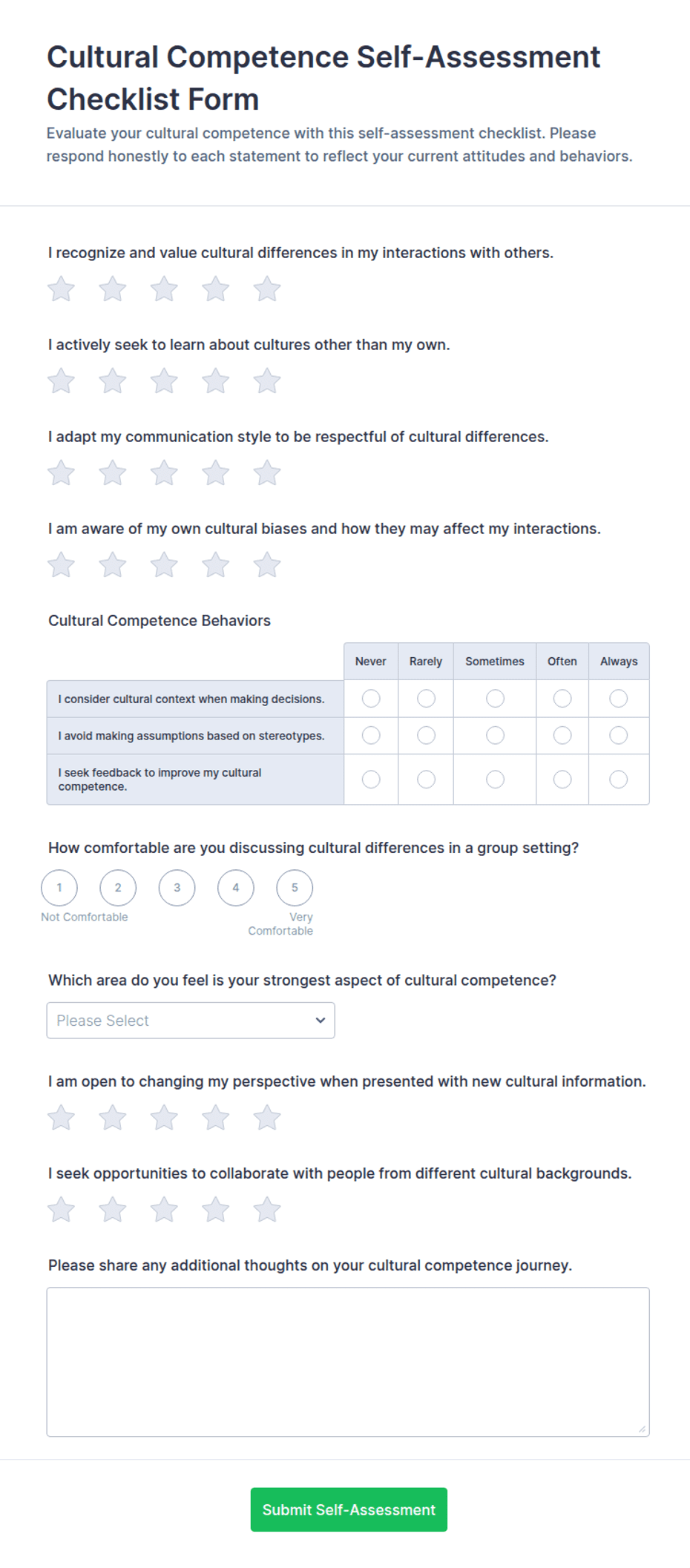Rate five stars for recognizing cultural differences

[267, 289]
